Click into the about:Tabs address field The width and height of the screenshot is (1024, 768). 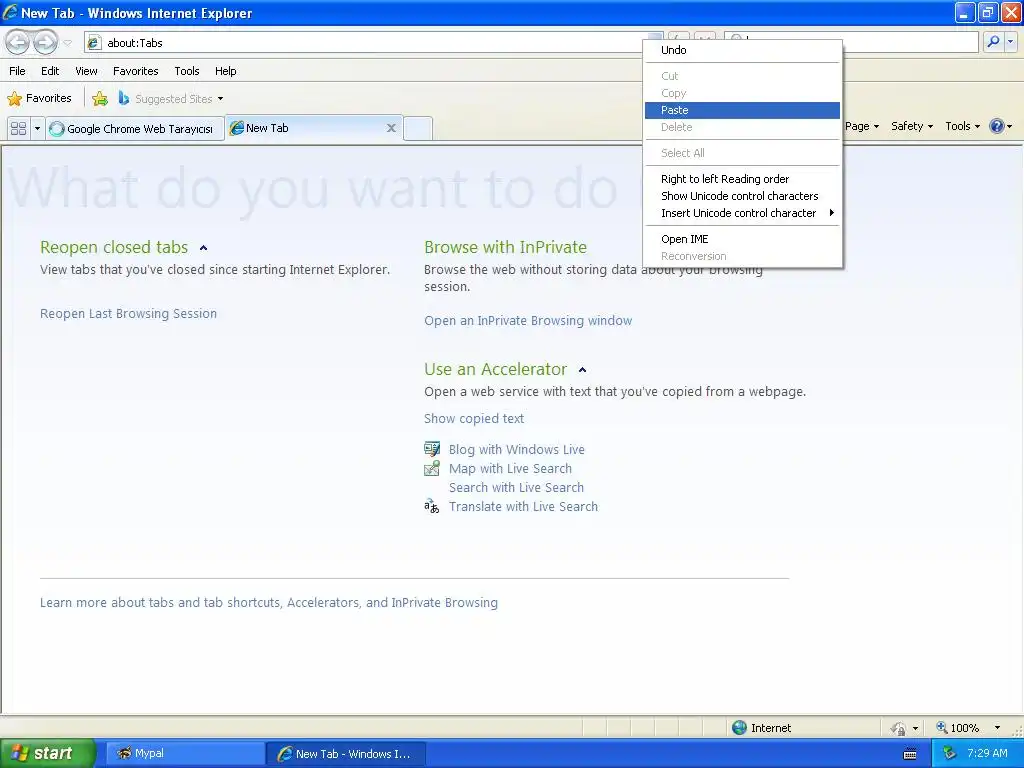(372, 42)
